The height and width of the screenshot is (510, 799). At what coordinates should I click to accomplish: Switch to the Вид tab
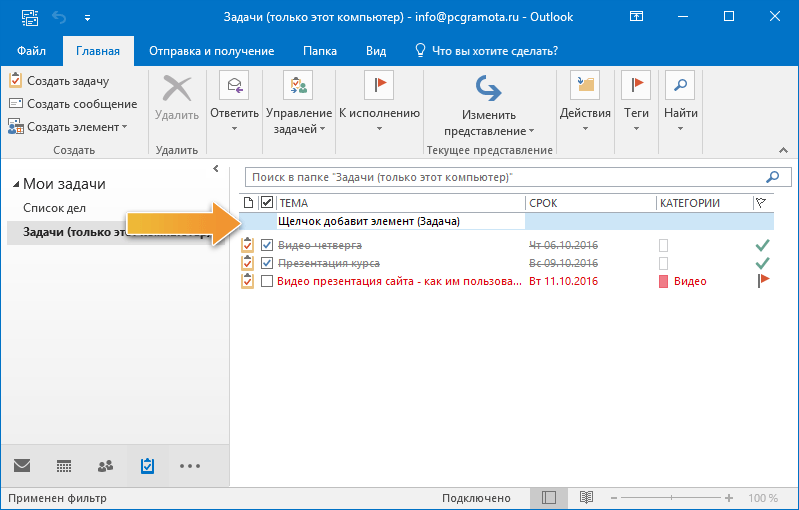click(x=376, y=51)
